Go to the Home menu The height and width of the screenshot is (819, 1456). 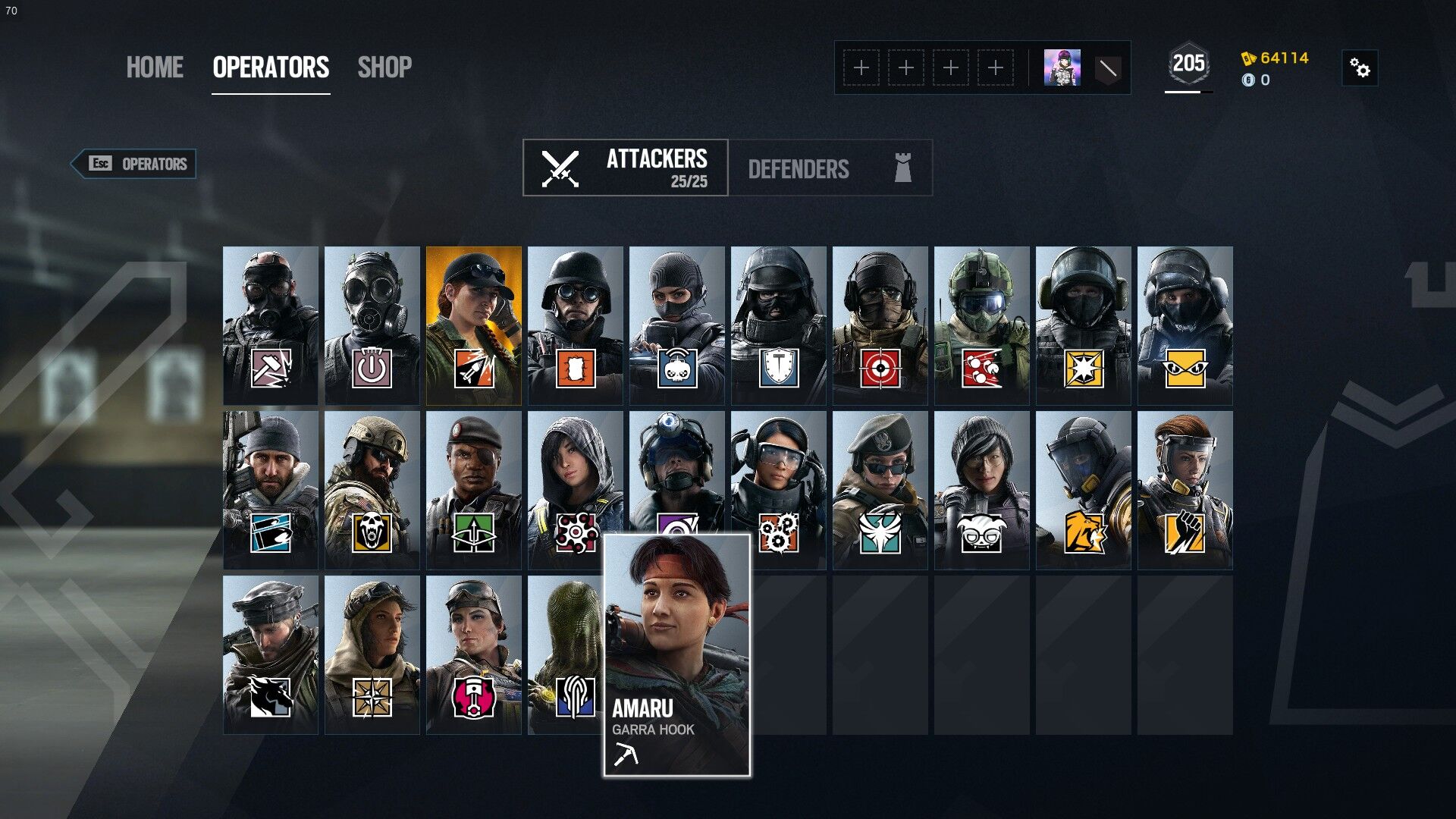[155, 67]
